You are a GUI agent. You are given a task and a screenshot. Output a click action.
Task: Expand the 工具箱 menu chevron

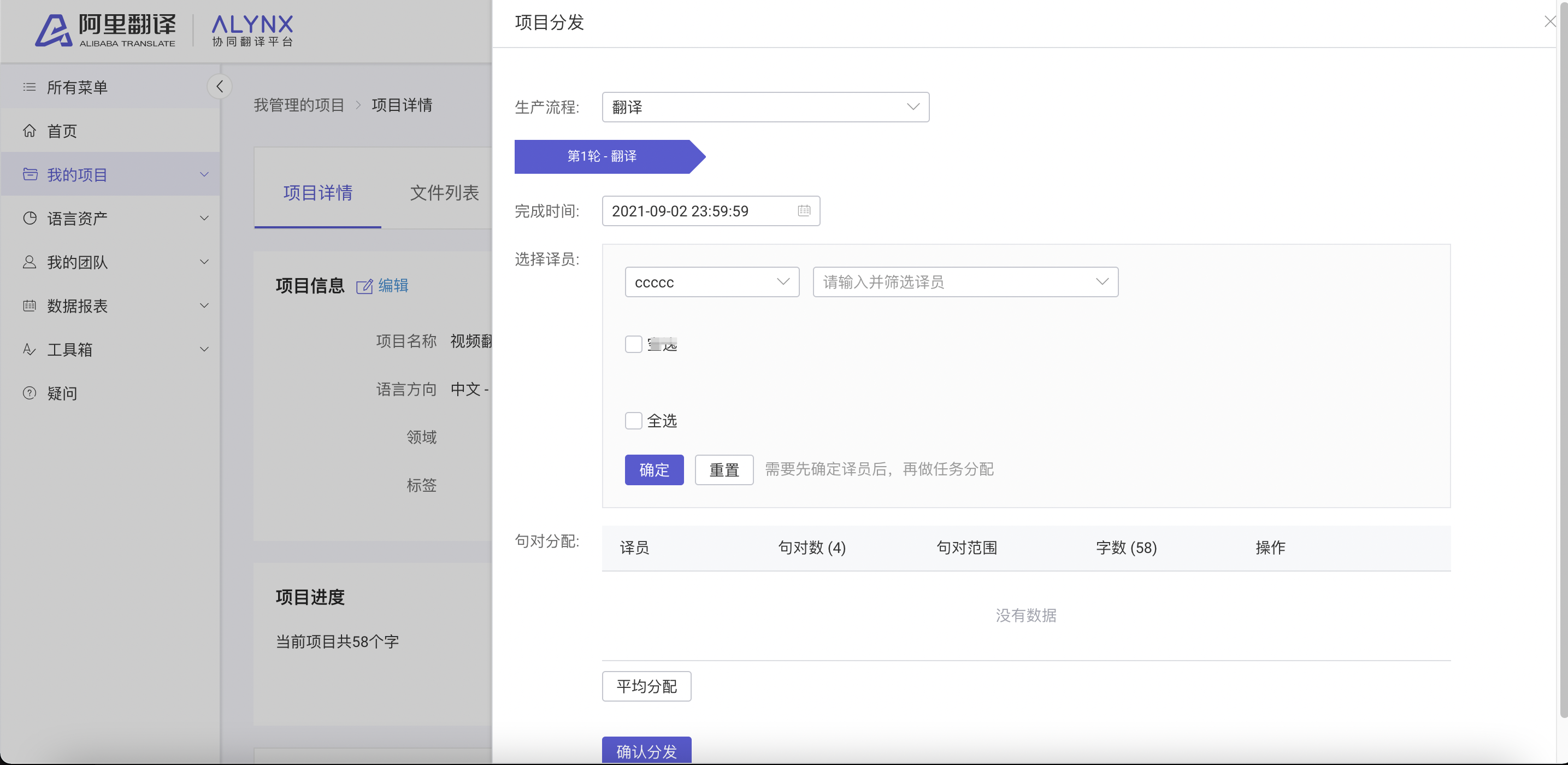pyautogui.click(x=204, y=349)
